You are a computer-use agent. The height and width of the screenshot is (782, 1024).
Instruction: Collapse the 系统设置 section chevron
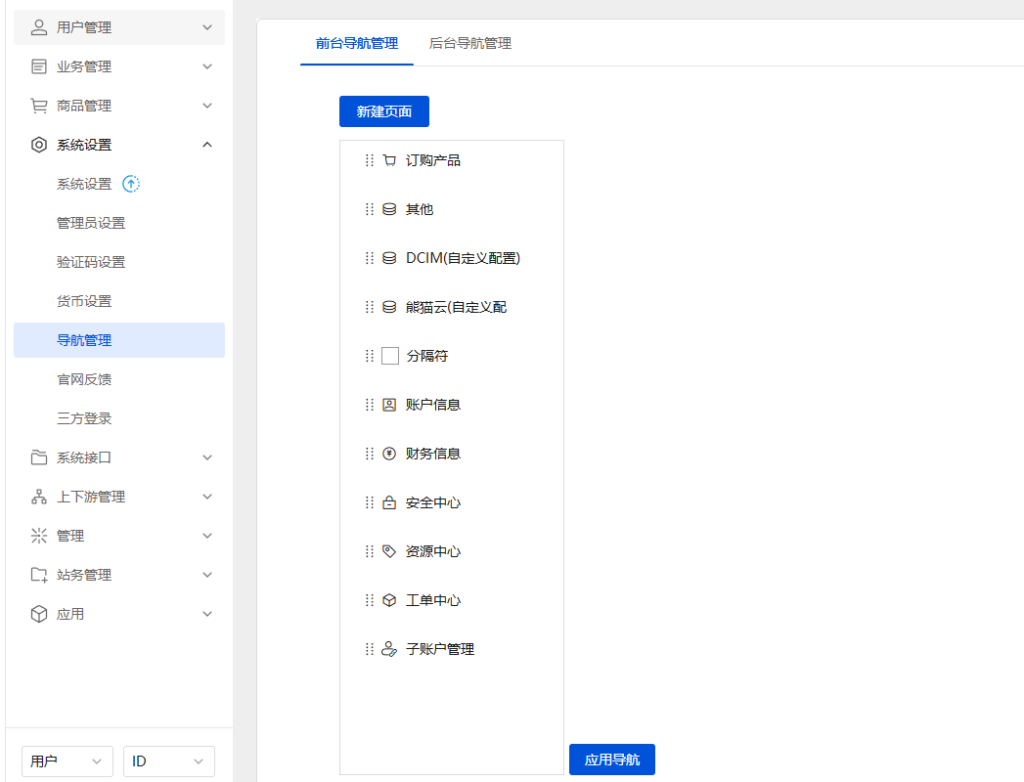click(x=207, y=144)
